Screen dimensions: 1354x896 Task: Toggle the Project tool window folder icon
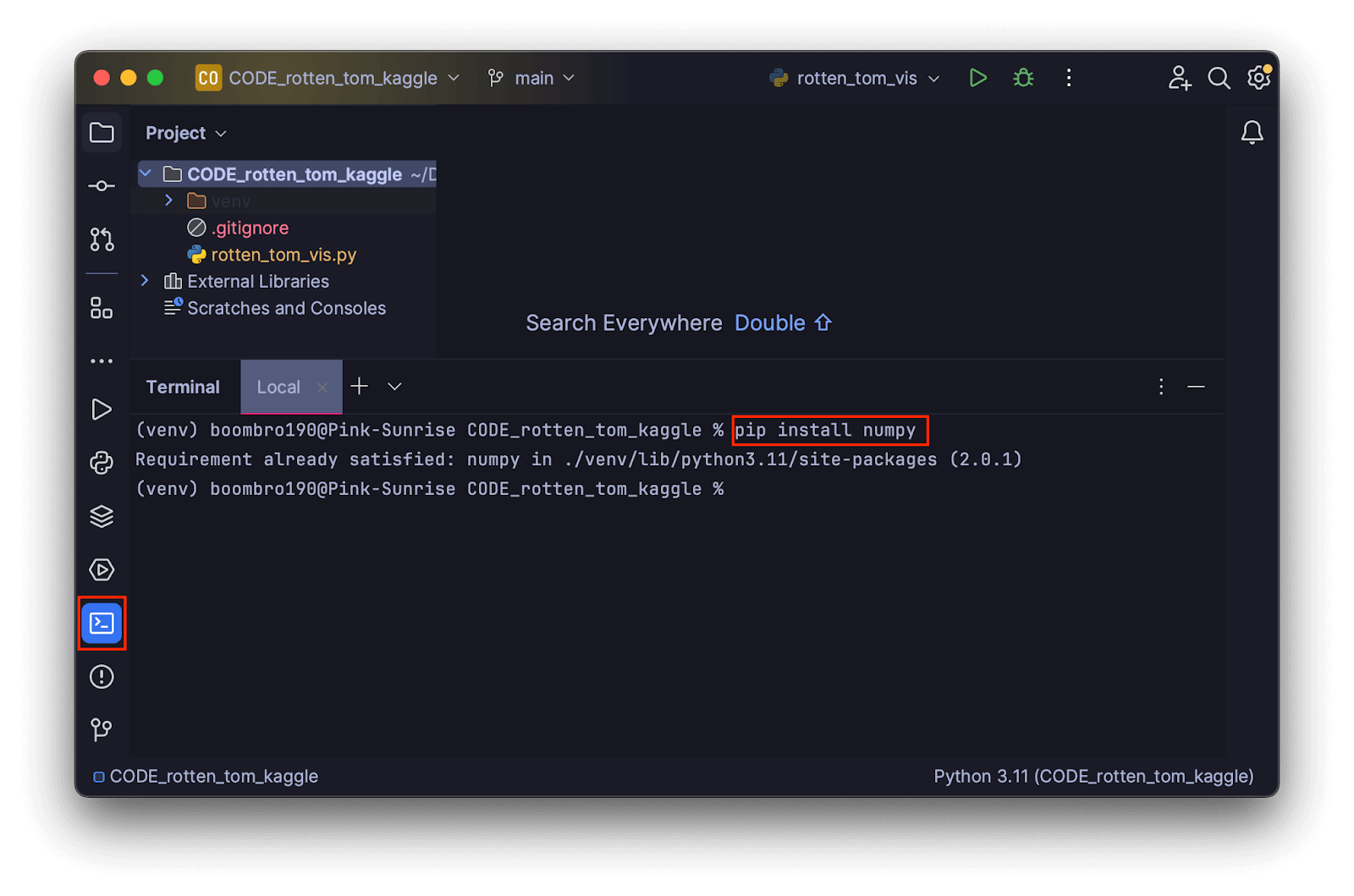click(x=102, y=133)
